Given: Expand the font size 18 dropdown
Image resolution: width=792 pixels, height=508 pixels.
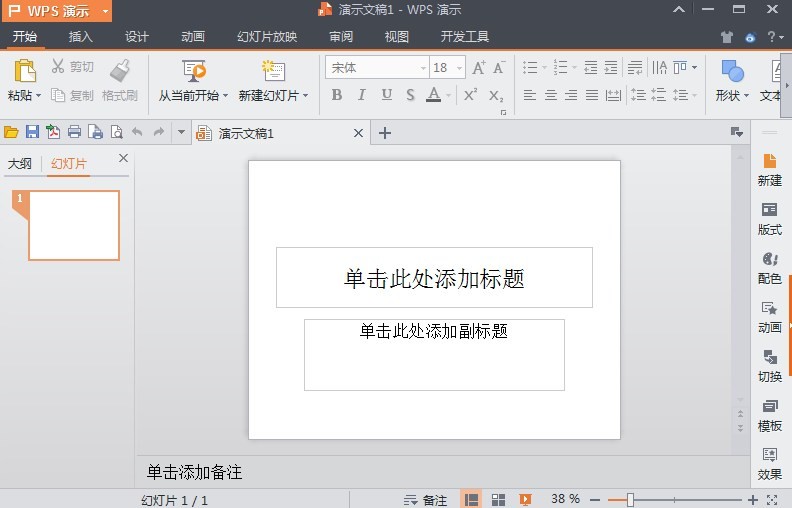Looking at the screenshot, I should [x=459, y=68].
